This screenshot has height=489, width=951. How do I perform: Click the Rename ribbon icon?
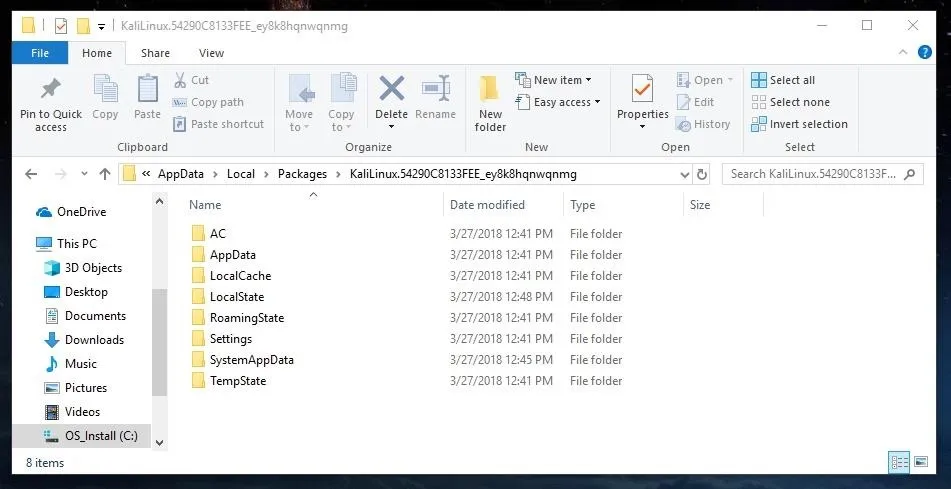coord(435,89)
